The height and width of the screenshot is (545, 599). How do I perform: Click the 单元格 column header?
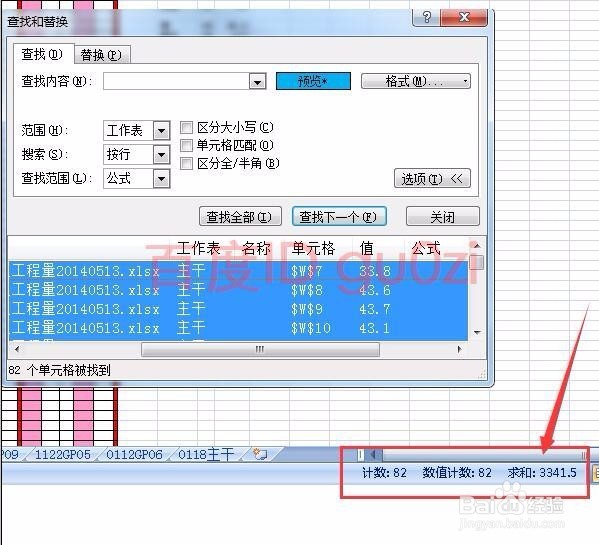pyautogui.click(x=313, y=248)
